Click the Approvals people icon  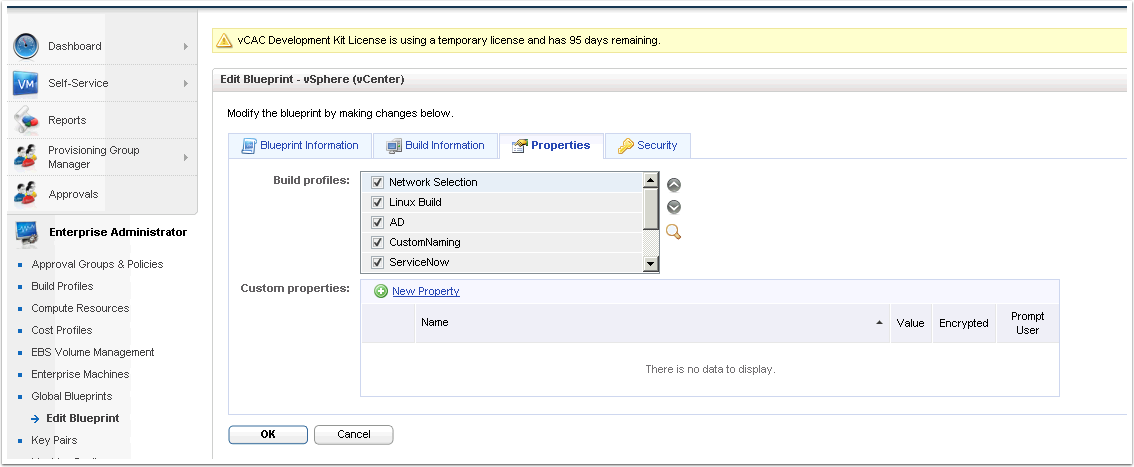point(26,194)
